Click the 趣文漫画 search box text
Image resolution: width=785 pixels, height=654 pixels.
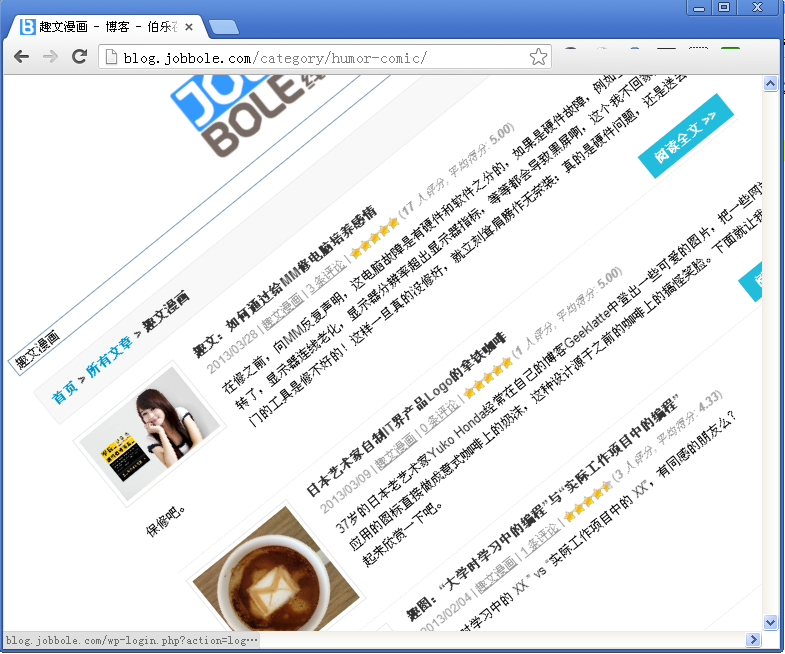(37, 350)
